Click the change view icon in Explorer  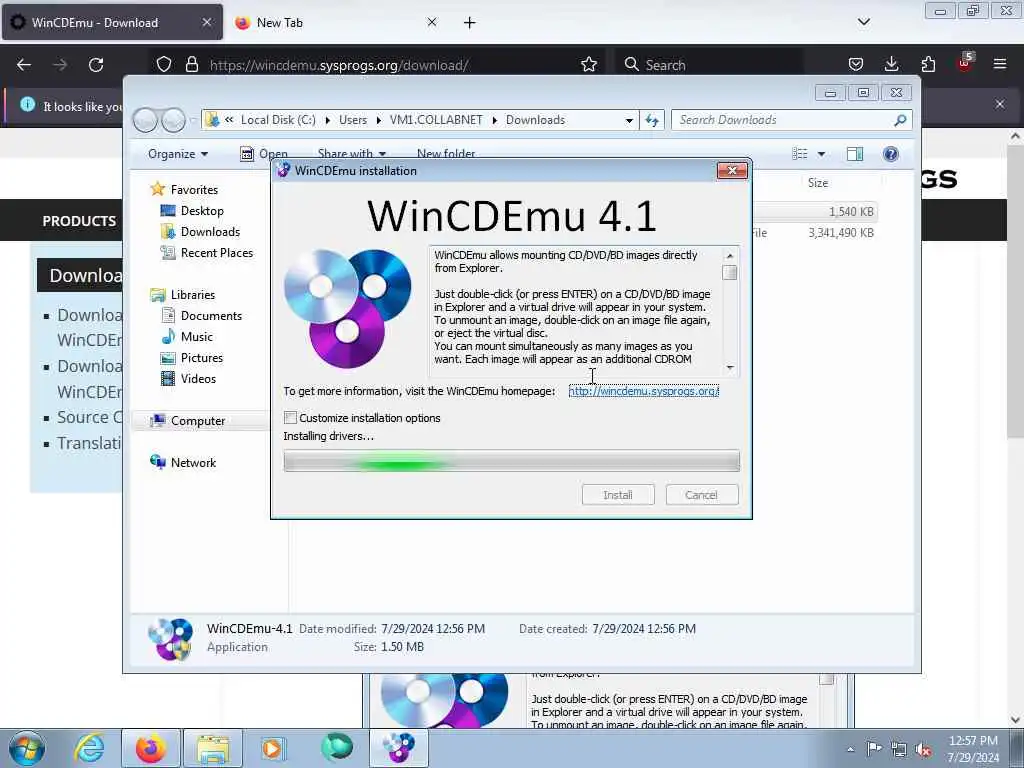pos(800,154)
